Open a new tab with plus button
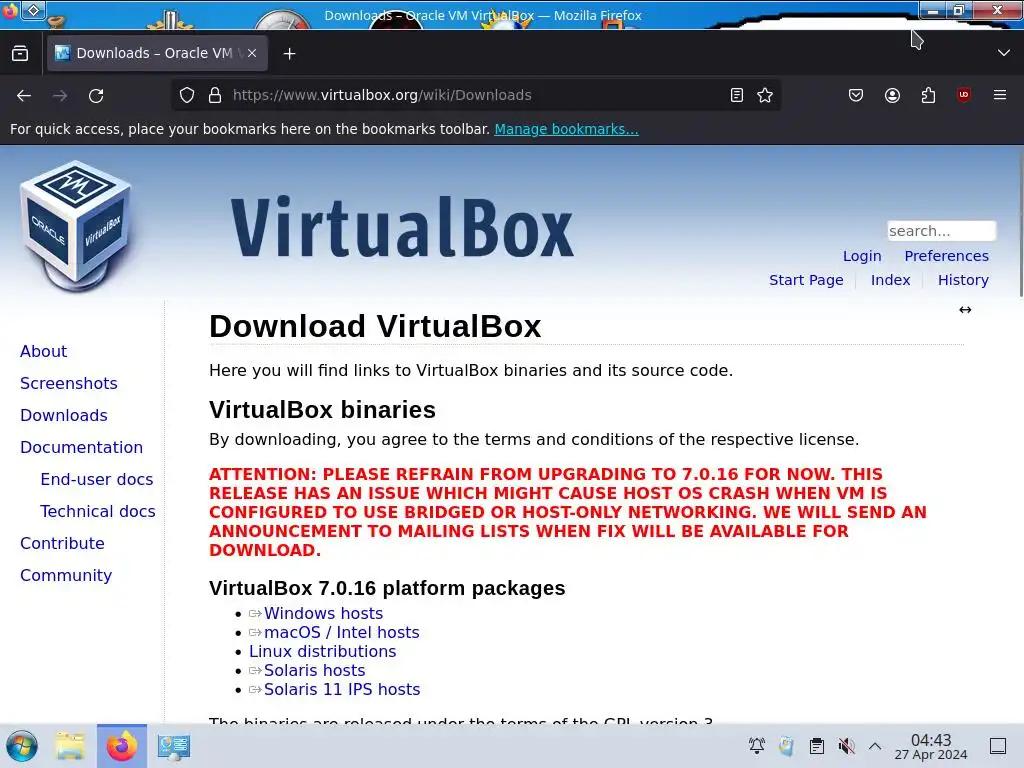Viewport: 1024px width, 768px height. pyautogui.click(x=289, y=54)
